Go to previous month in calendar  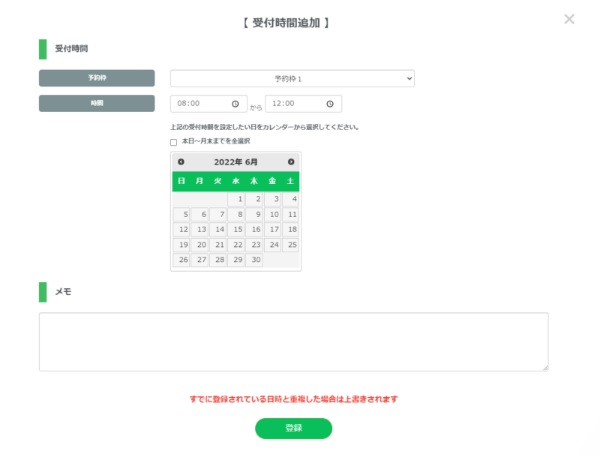181,162
